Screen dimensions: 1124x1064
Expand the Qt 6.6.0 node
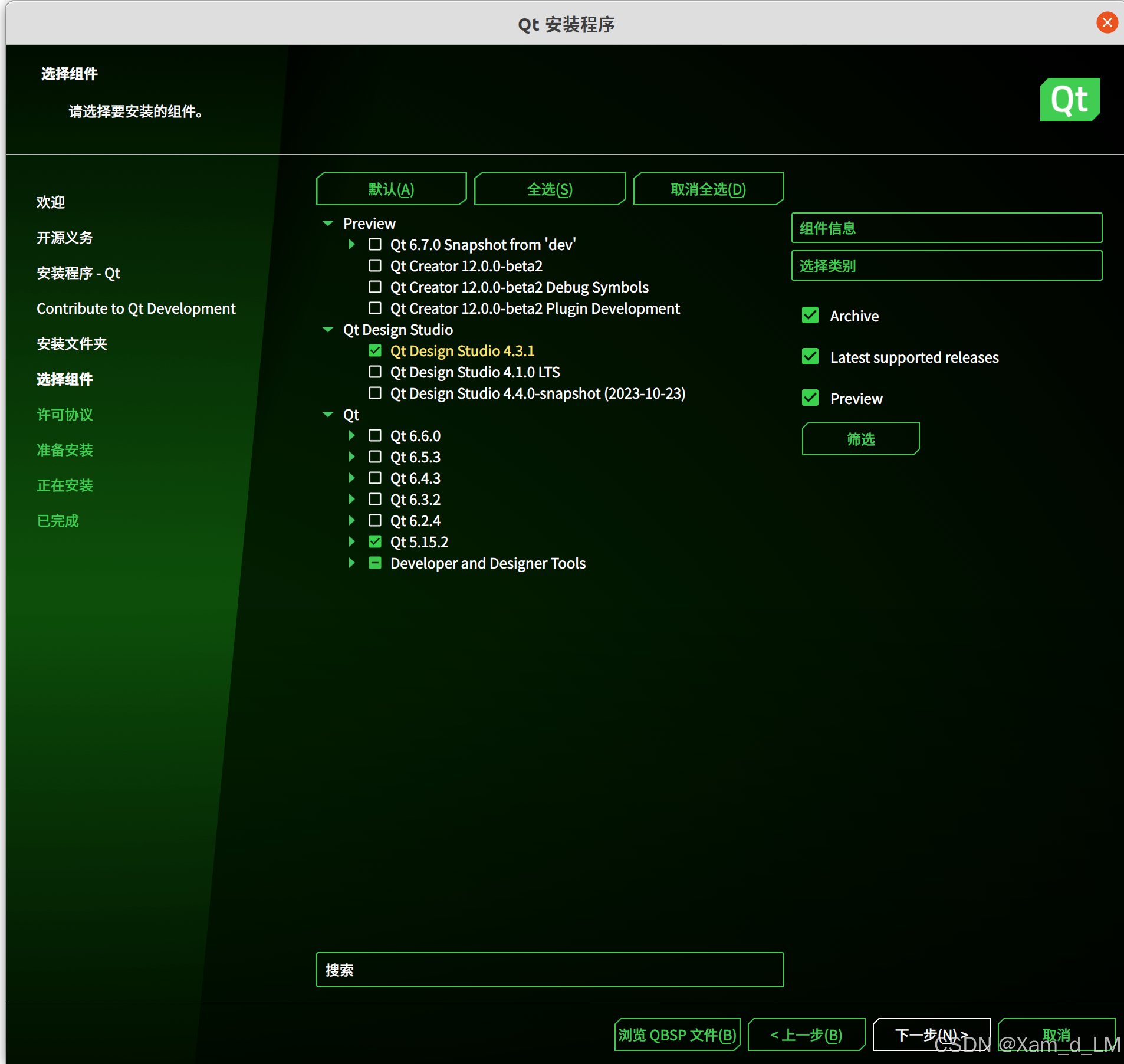[351, 435]
